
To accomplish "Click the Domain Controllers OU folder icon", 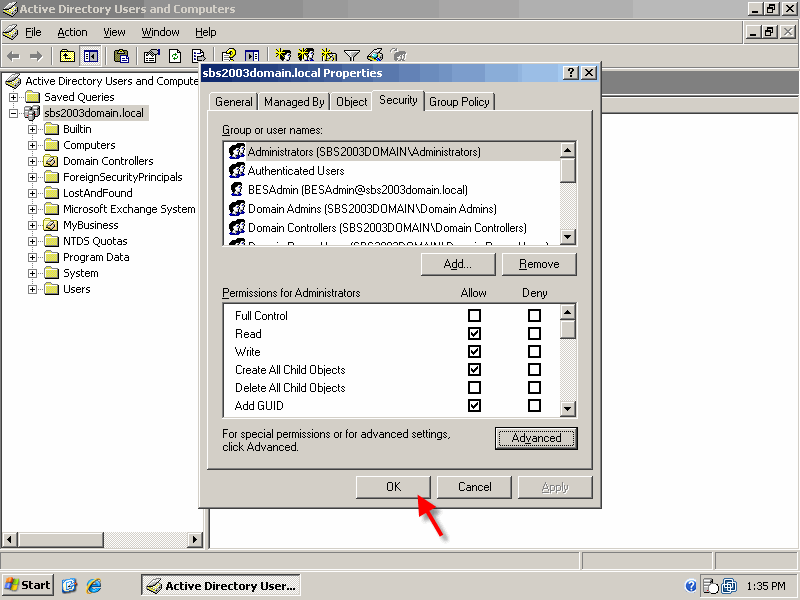I will point(51,161).
